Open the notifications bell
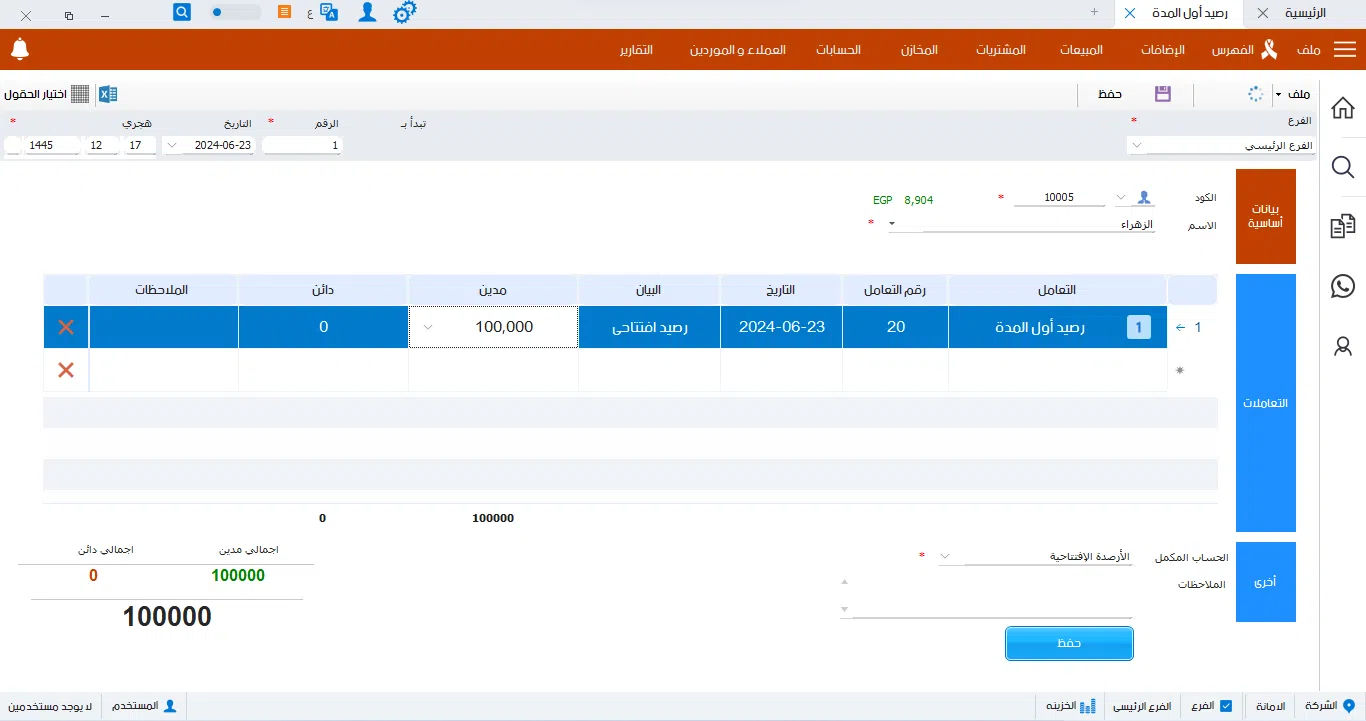Viewport: 1366px width, 721px height. click(x=19, y=49)
